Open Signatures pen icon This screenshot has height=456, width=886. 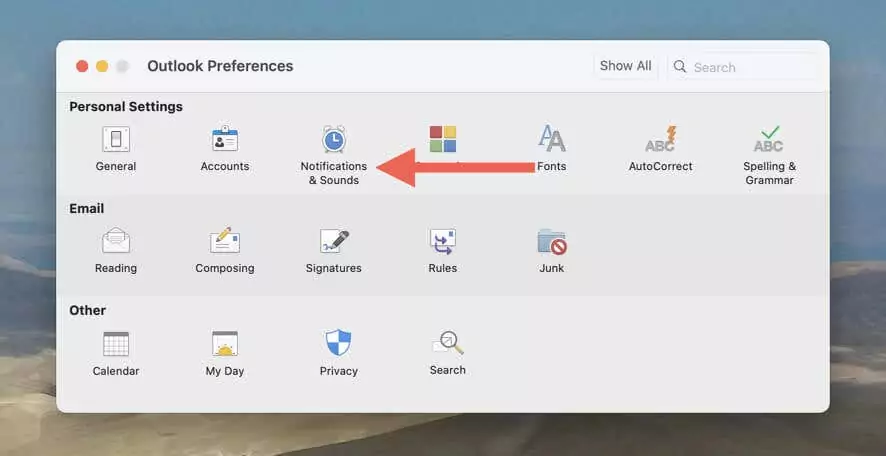[x=334, y=241]
